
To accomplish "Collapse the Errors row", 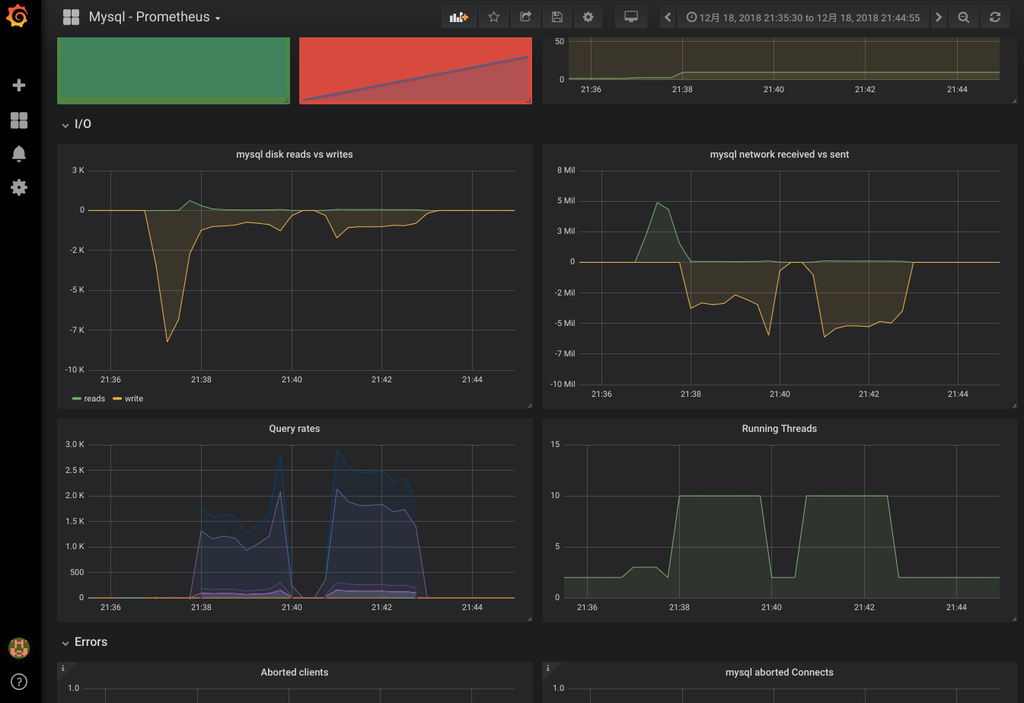I will pos(84,642).
